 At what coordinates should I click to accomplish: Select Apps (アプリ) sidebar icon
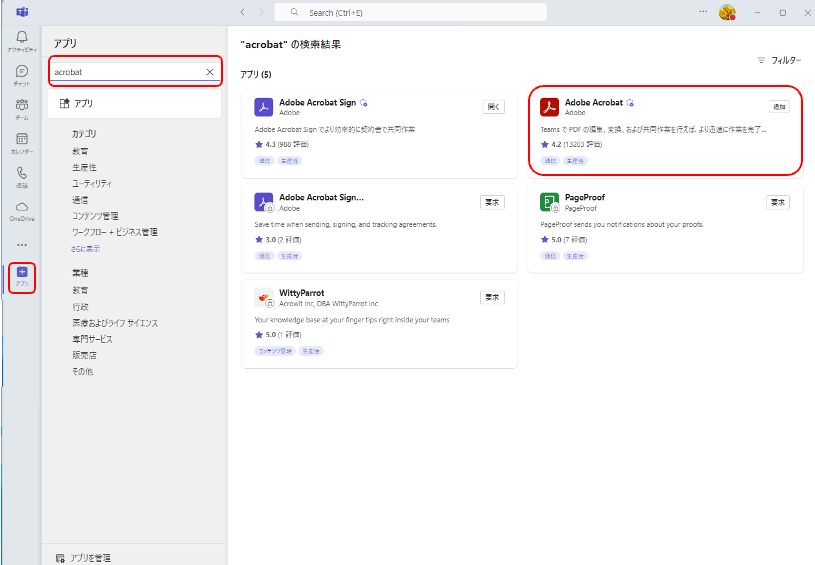(22, 277)
